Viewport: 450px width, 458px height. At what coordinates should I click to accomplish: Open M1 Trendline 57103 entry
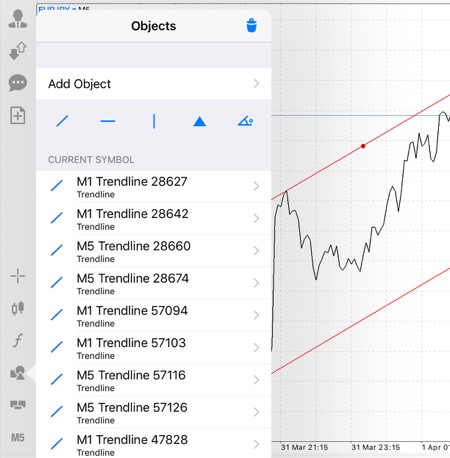[154, 348]
